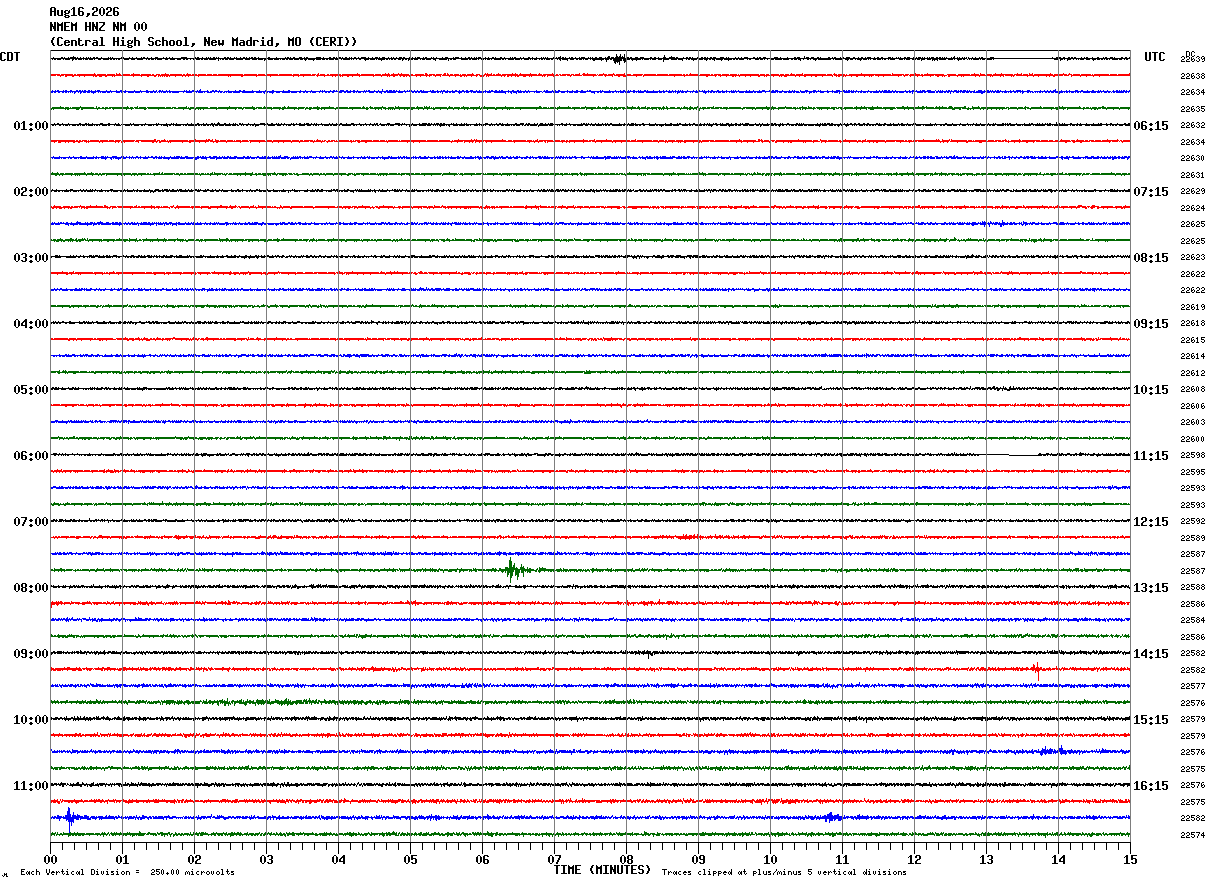Click the TIME (MINUTES) axis label
This screenshot has height=886, width=1210.
pyautogui.click(x=602, y=870)
